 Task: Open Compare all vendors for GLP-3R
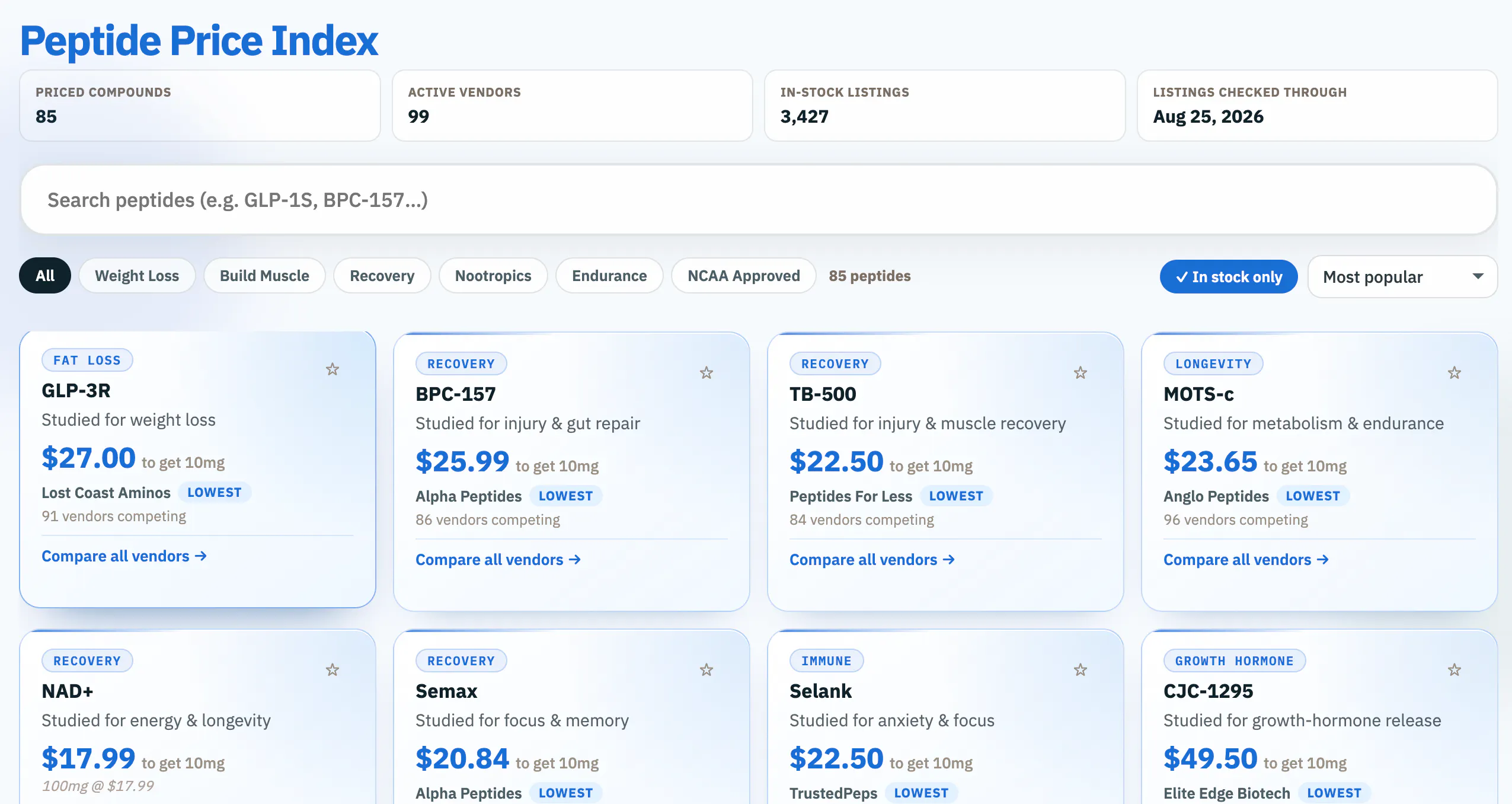(x=124, y=556)
